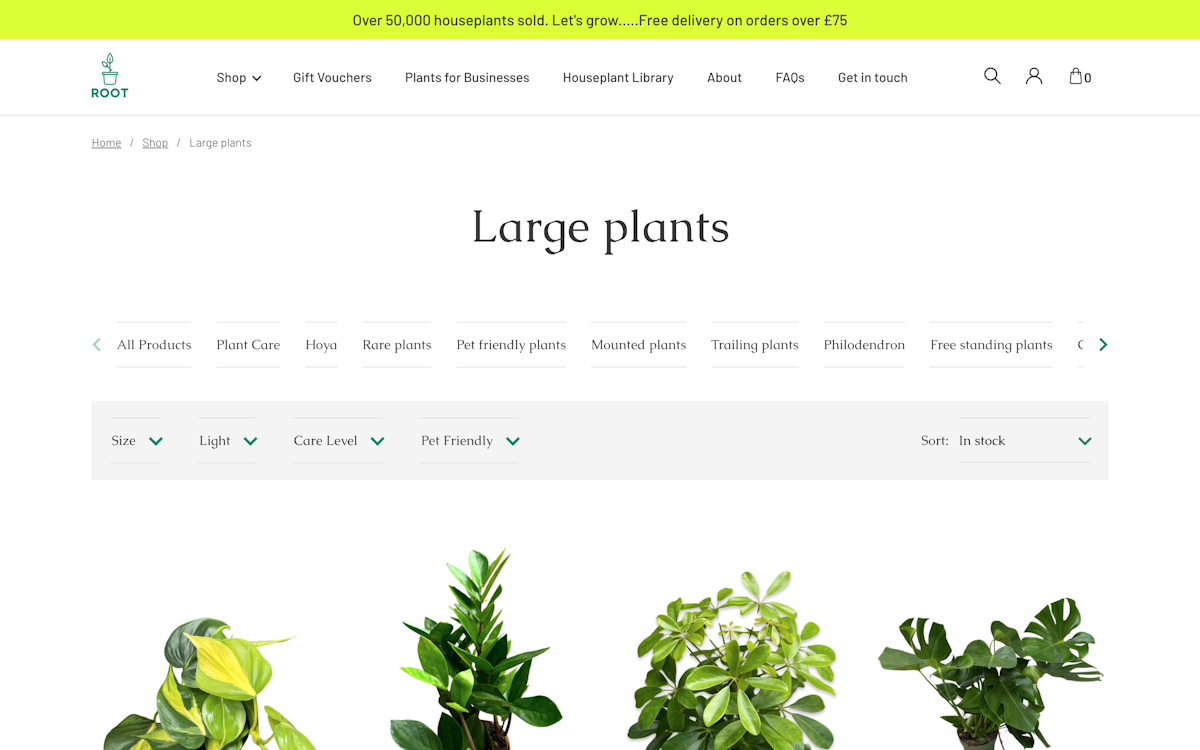Image resolution: width=1200 pixels, height=750 pixels.
Task: Open the FAQs page
Action: point(790,77)
